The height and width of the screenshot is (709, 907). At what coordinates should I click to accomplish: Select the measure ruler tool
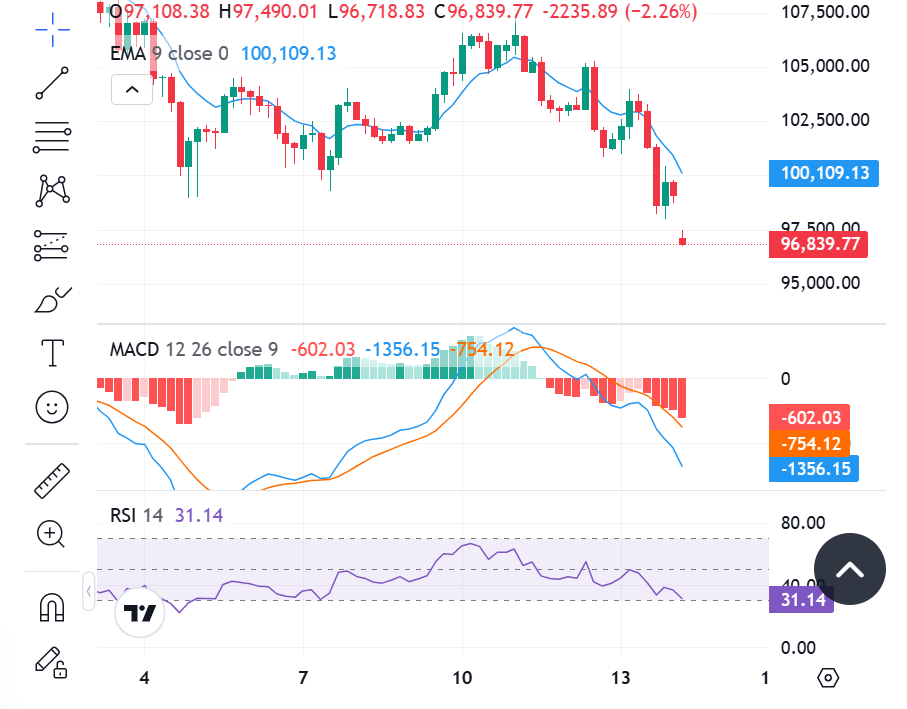pos(52,480)
